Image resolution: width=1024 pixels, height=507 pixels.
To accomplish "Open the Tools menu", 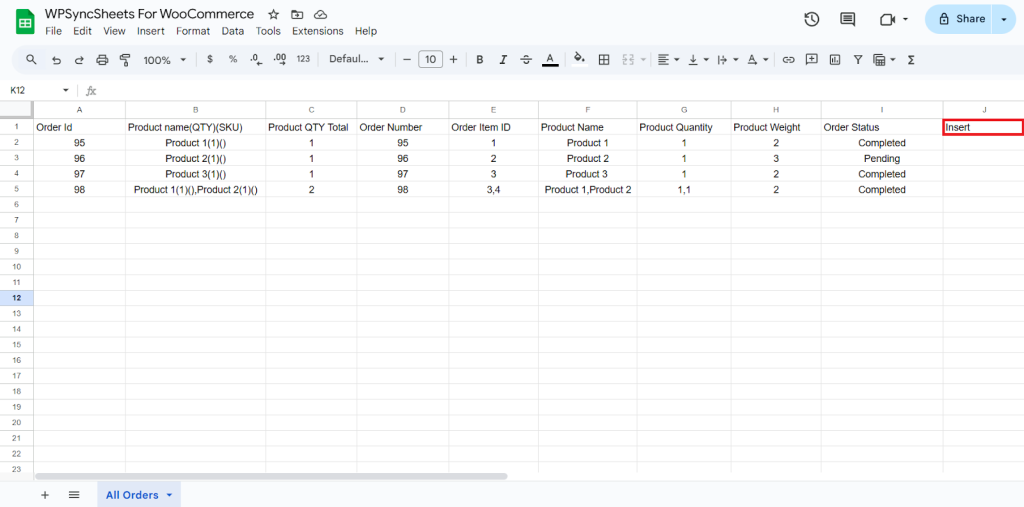I will coord(268,31).
